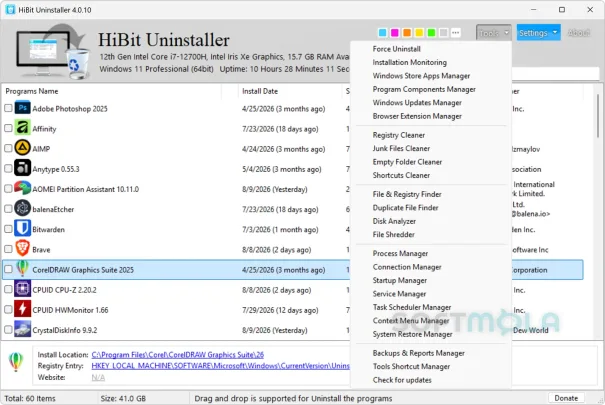Tick the Affinity checkbox
This screenshot has height=405, width=605.
coord(8,128)
